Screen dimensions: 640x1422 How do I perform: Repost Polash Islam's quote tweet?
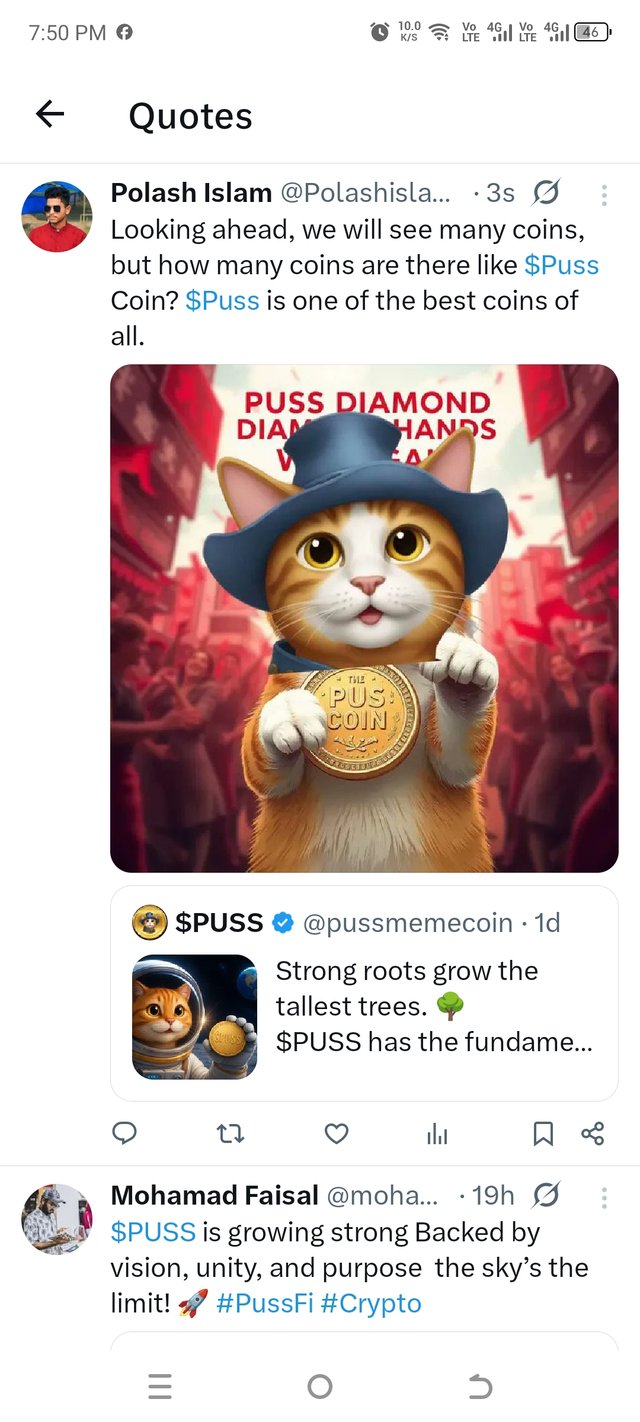tap(231, 1132)
